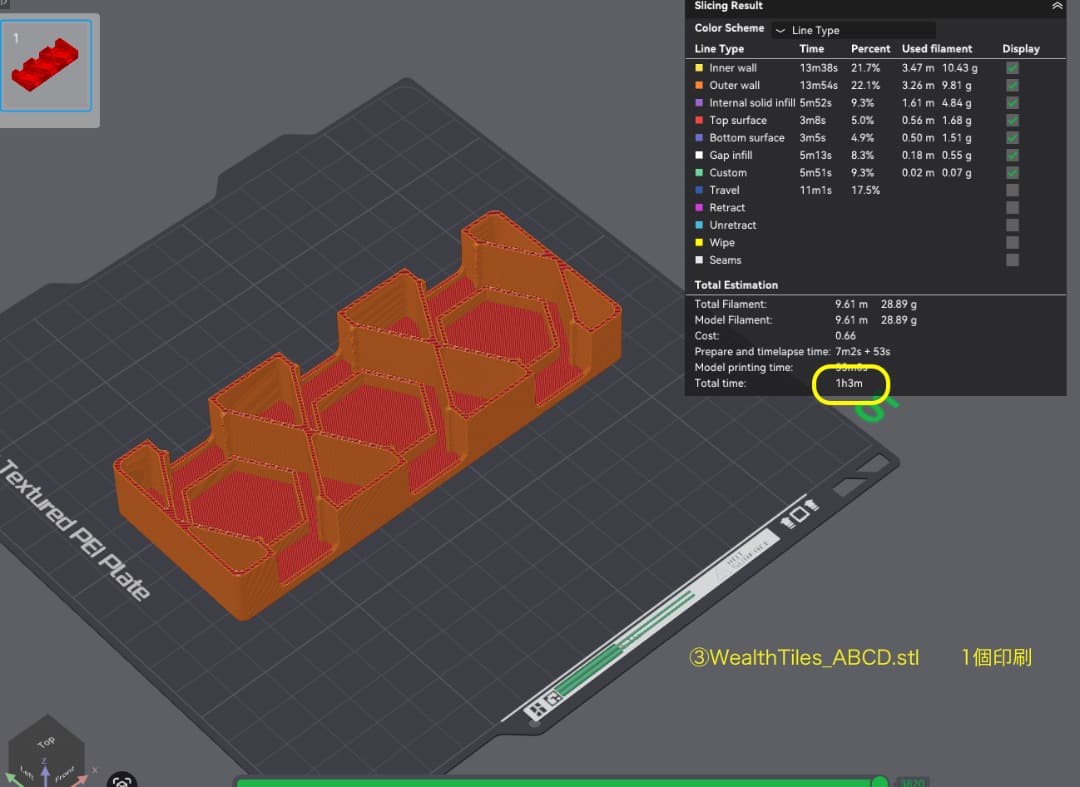Toggle the Wipe display checkbox
Image resolution: width=1080 pixels, height=787 pixels.
1012,243
